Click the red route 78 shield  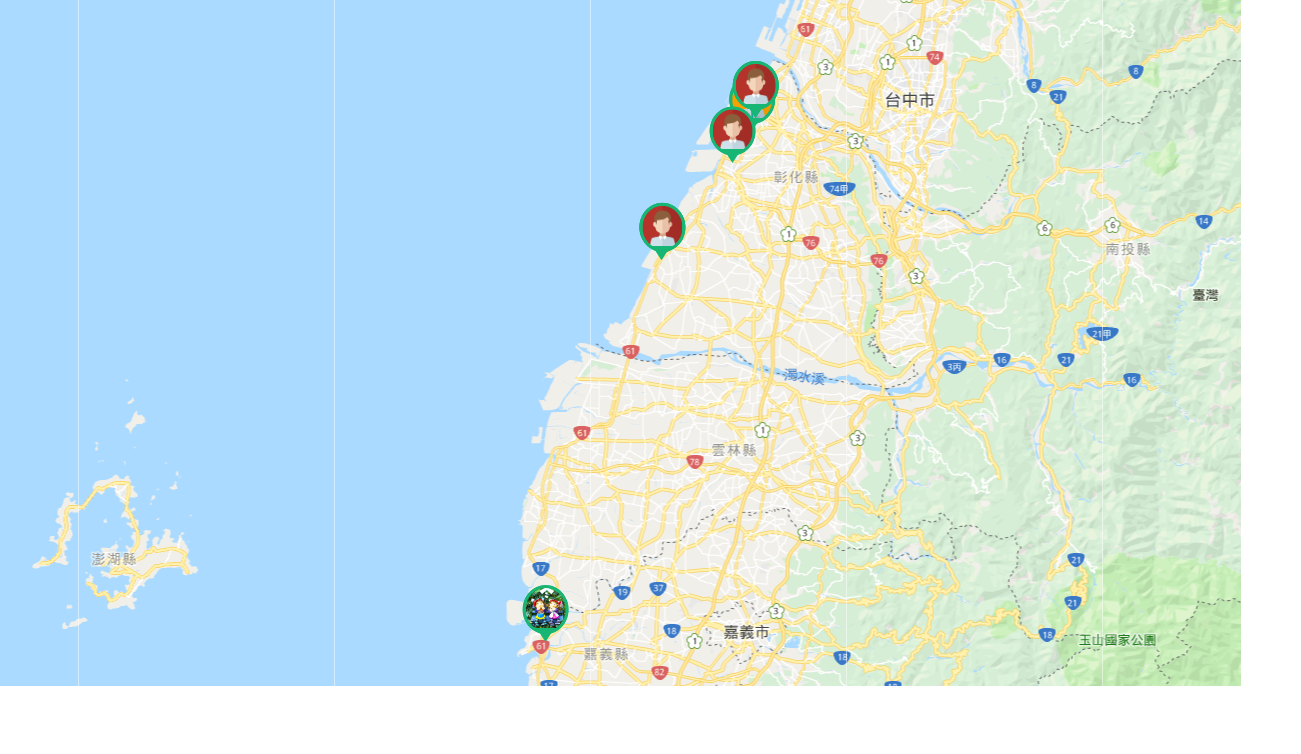695,462
